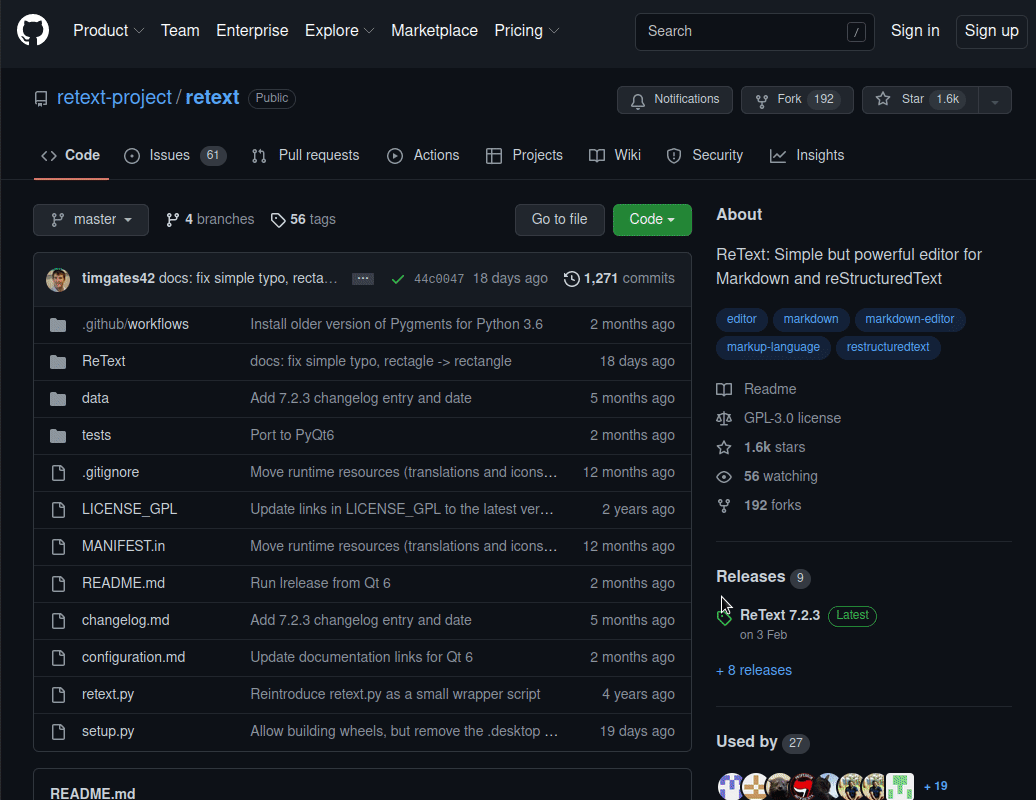The width and height of the screenshot is (1036, 800).
Task: Open the MANIFEST.in file
Action: click(x=124, y=546)
